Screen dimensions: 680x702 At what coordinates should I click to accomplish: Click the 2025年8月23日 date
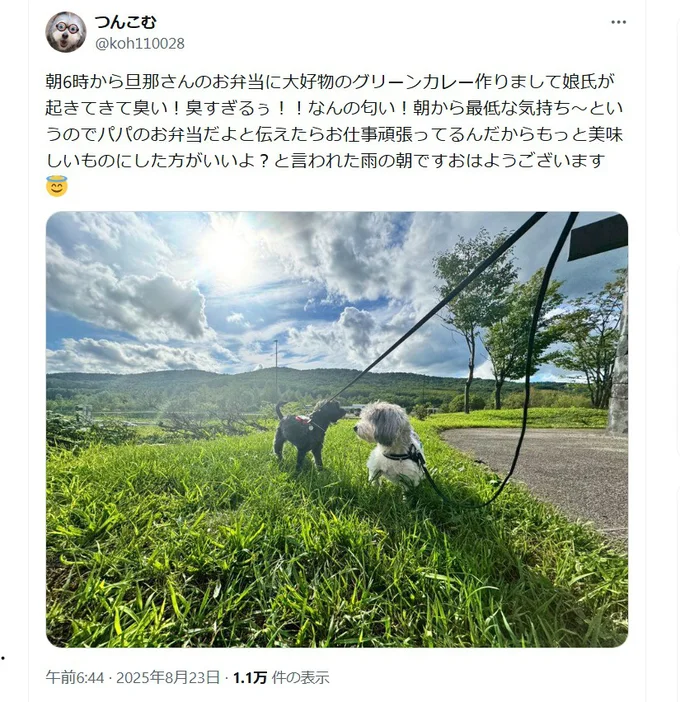point(168,677)
